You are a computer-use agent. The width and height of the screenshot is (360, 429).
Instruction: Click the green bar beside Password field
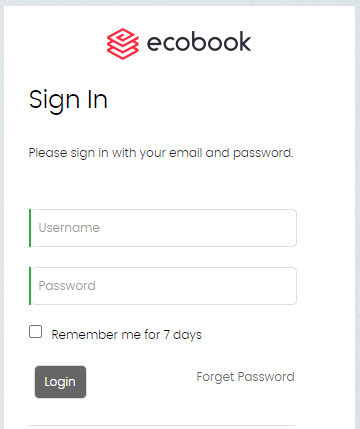click(x=30, y=286)
